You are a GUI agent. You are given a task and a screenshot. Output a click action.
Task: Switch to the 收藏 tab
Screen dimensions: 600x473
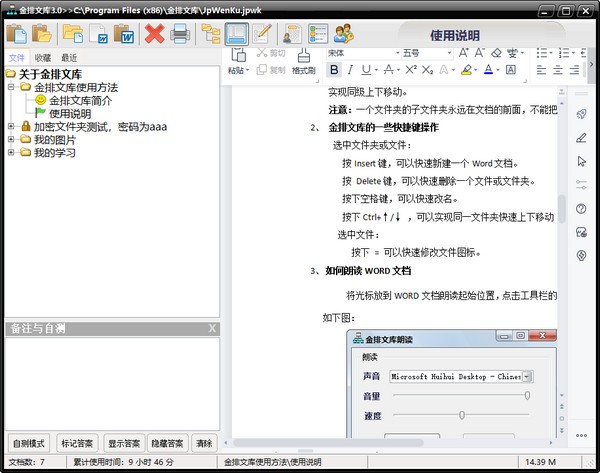coord(42,58)
